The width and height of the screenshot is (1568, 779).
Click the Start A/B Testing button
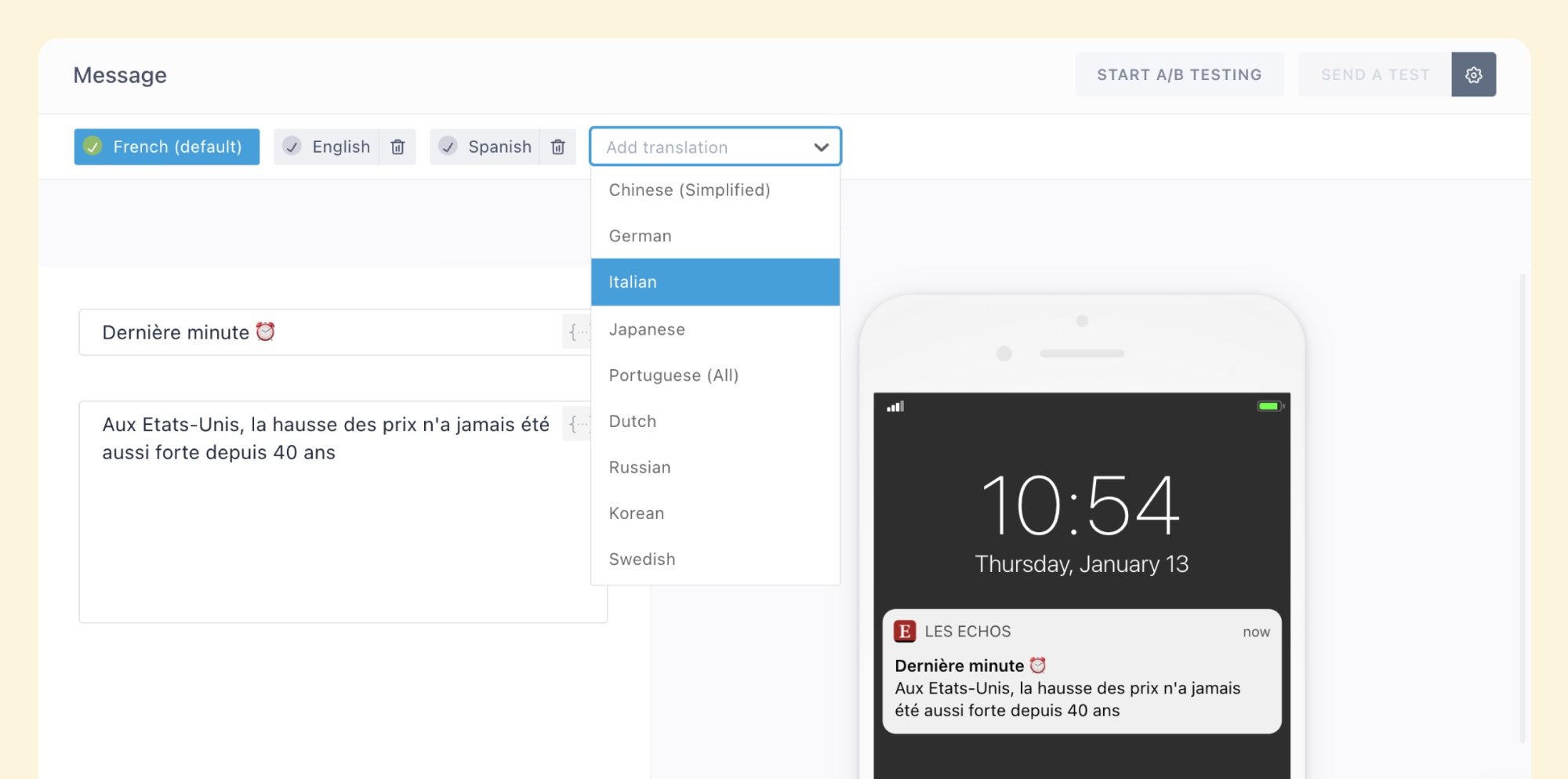(1179, 74)
